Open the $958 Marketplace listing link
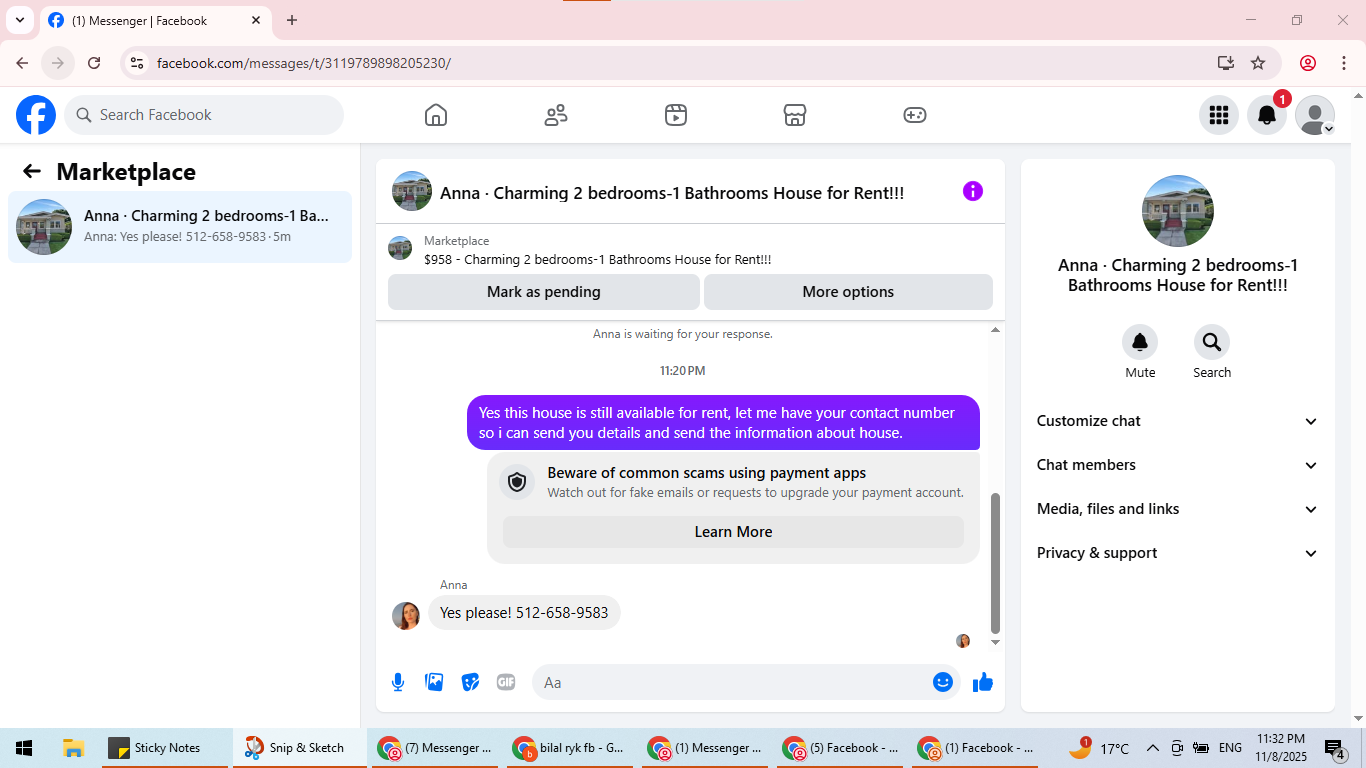 598,260
